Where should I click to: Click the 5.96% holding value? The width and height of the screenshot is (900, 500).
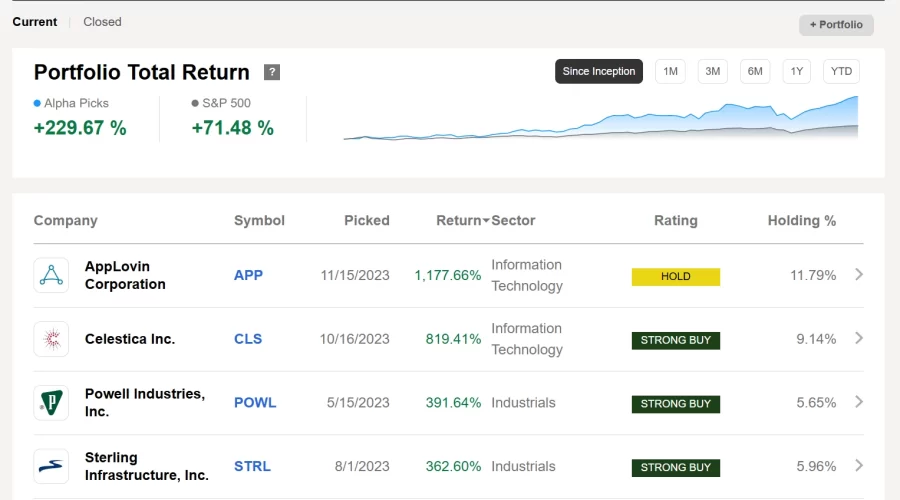pos(816,466)
